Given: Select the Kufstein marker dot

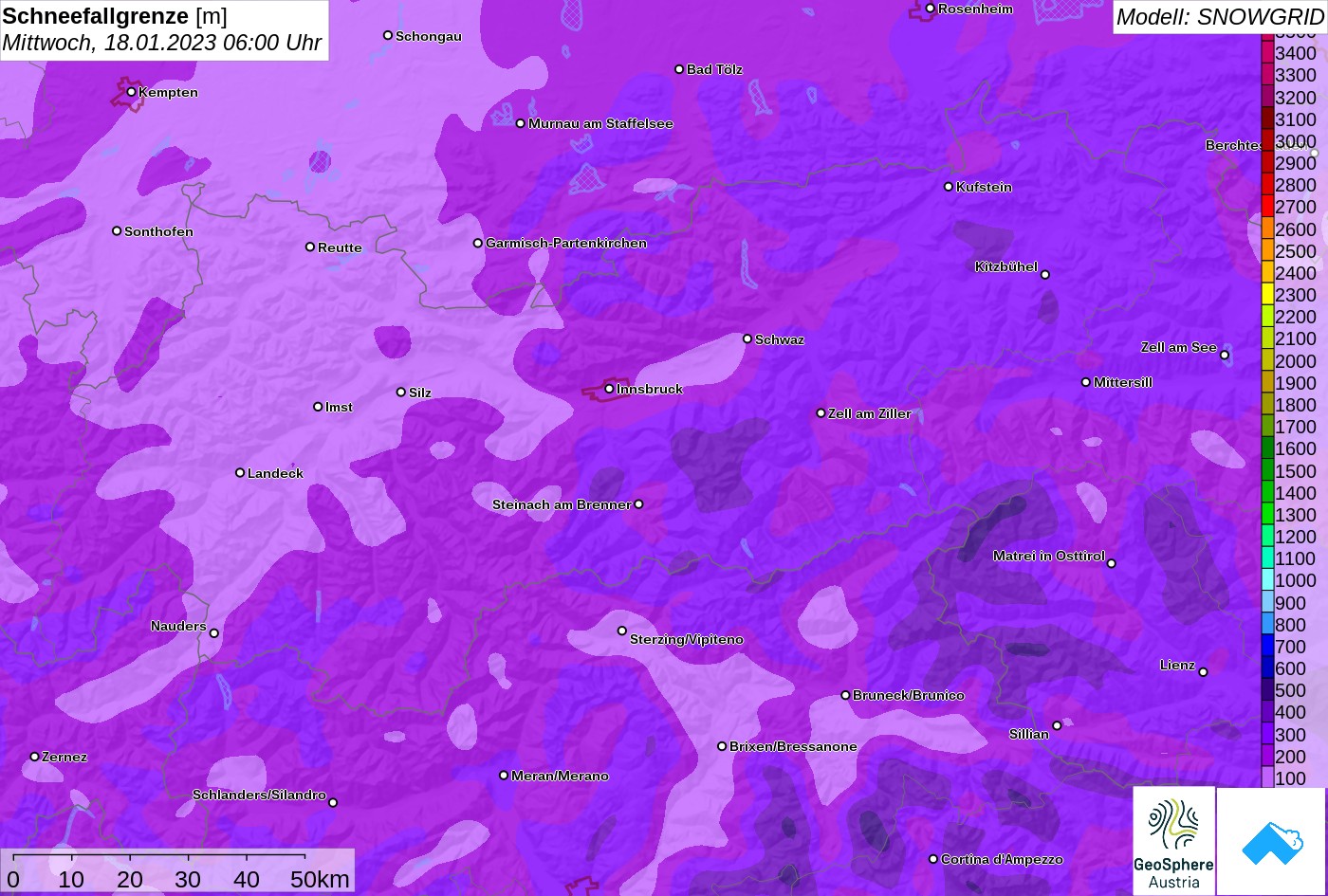Looking at the screenshot, I should pyautogui.click(x=948, y=187).
